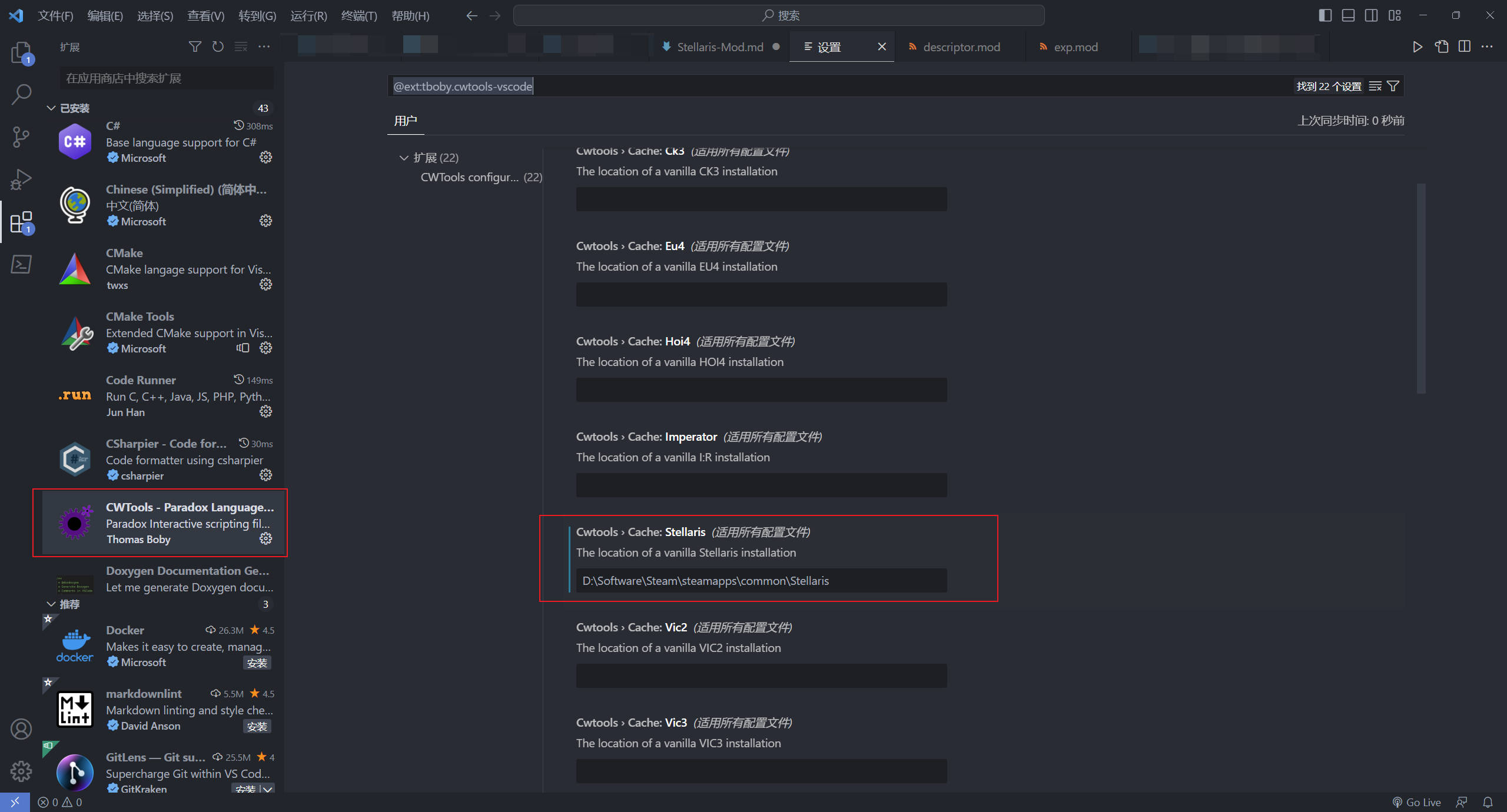This screenshot has height=812, width=1507.
Task: Collapse the Recommended extensions section
Action: (51, 604)
